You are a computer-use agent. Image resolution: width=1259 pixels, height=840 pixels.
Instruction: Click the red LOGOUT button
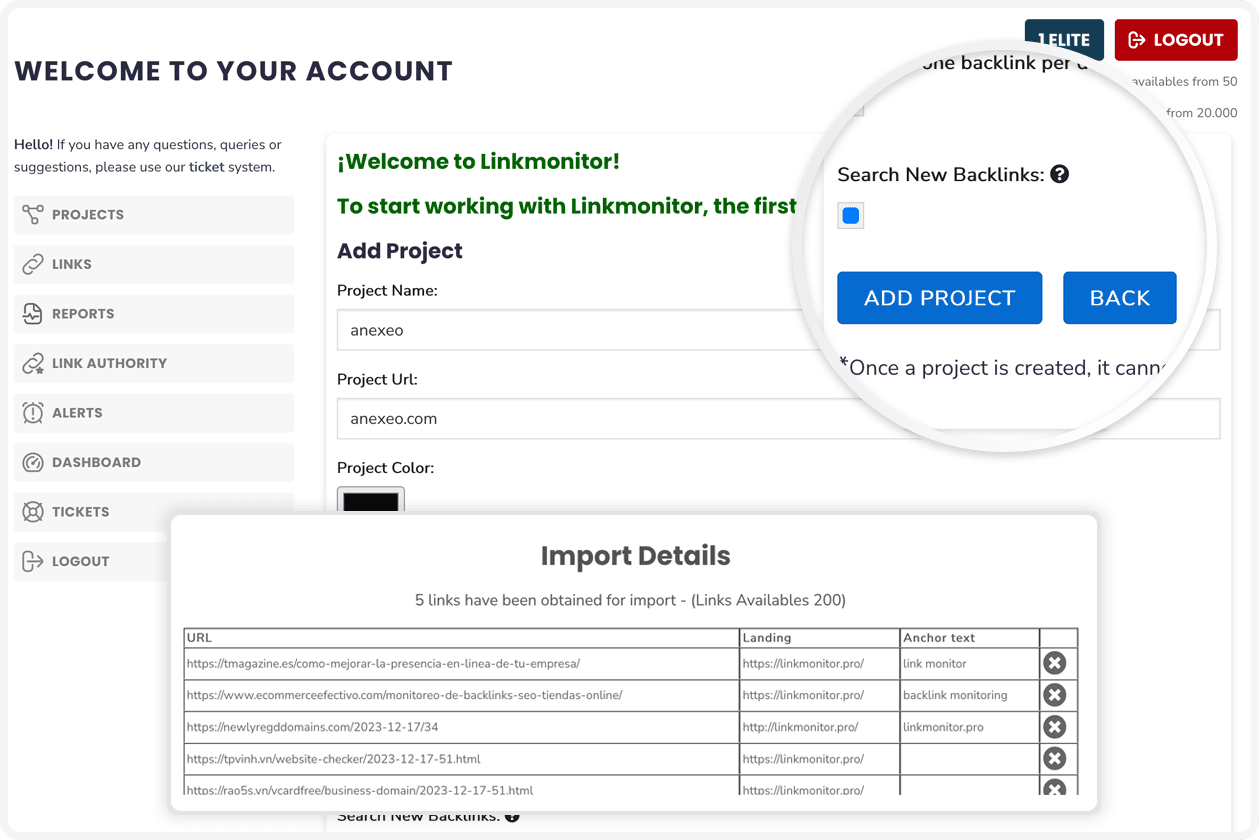(1176, 40)
